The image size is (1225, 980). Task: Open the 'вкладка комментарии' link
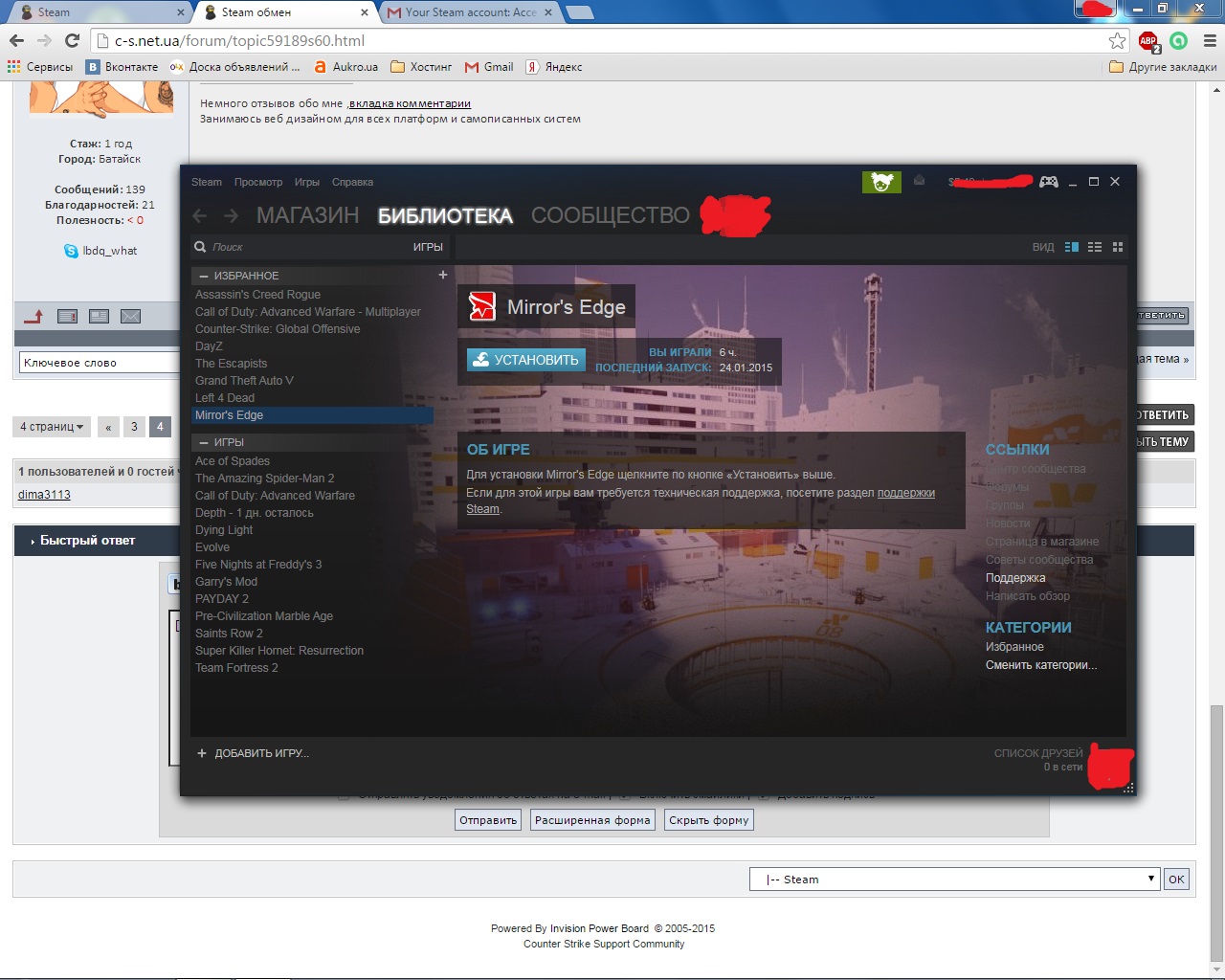410,103
